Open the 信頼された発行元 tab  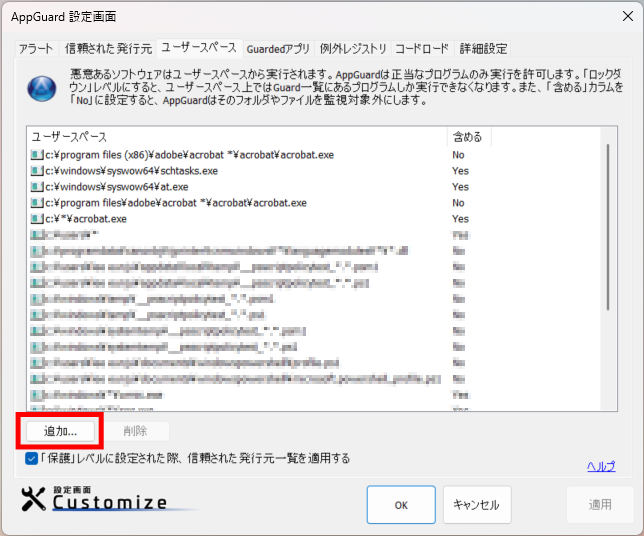(x=109, y=48)
